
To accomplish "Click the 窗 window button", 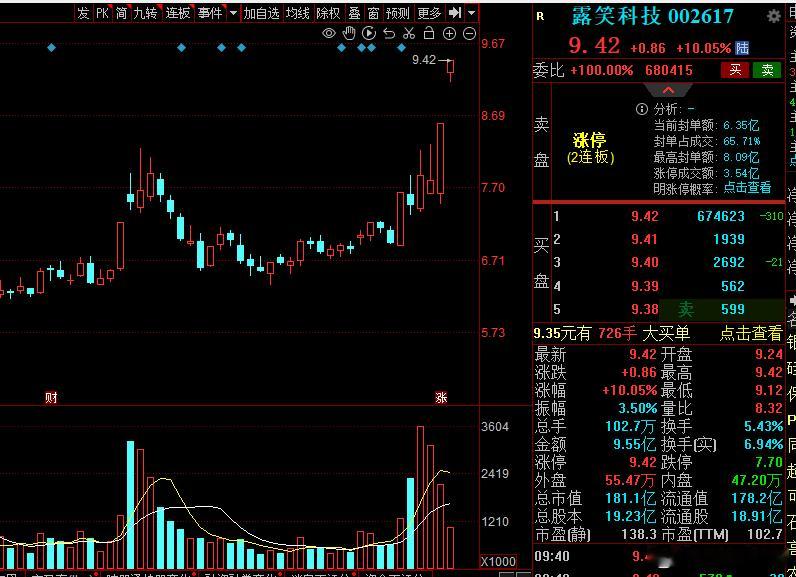I will click(x=373, y=13).
